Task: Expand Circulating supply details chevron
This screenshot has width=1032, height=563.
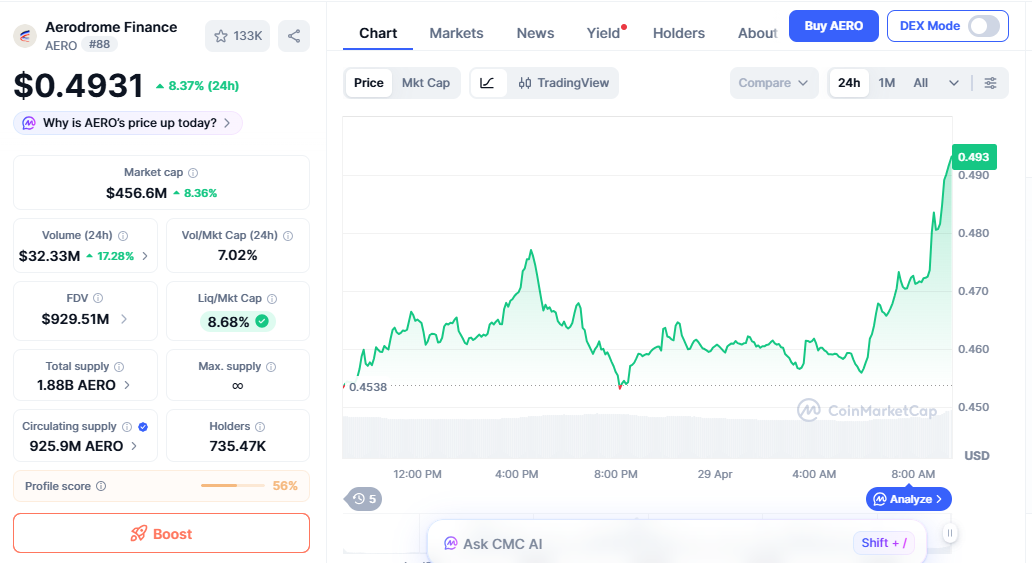Action: pos(134,446)
